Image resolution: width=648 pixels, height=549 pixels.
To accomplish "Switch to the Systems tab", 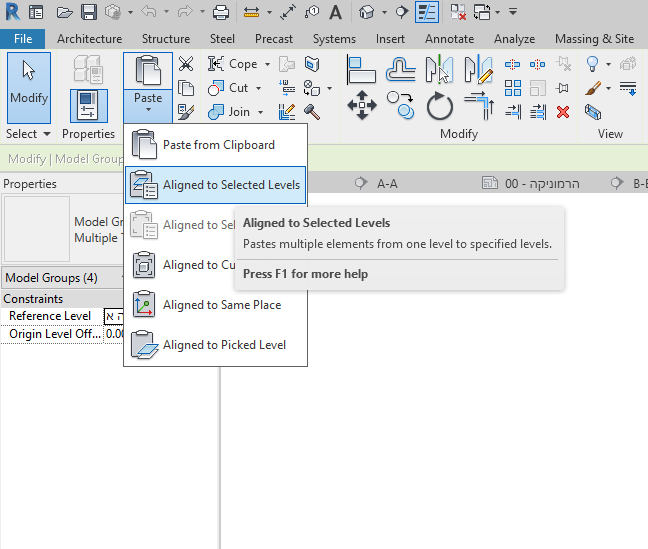I will coord(334,39).
